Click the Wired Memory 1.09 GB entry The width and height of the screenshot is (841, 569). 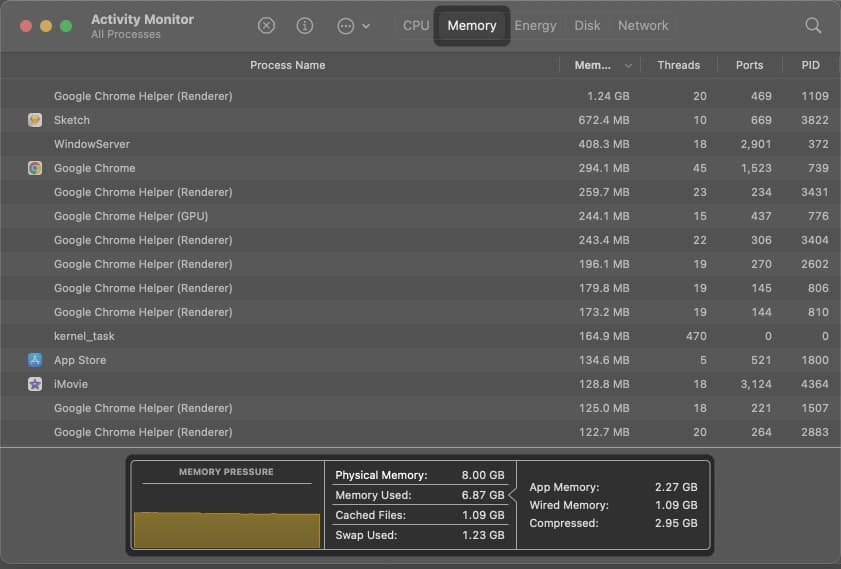[x=613, y=505]
